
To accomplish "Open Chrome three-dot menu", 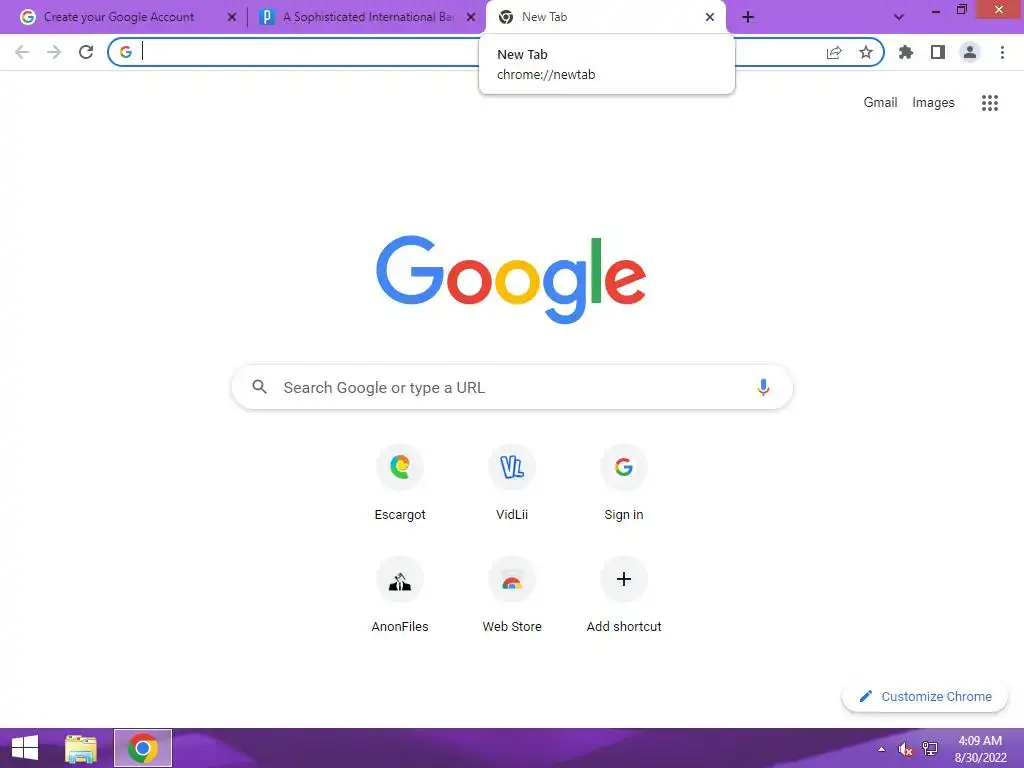I will coord(1002,52).
